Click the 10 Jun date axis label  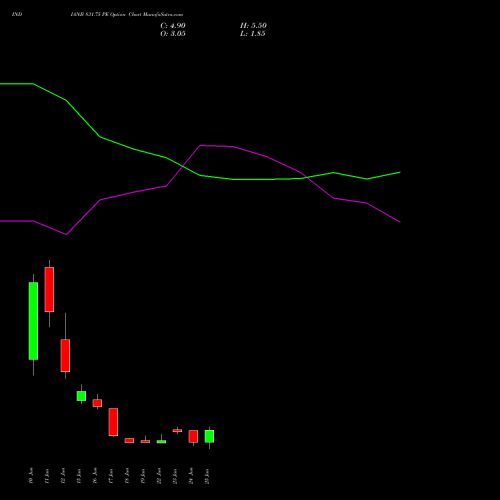point(31,476)
